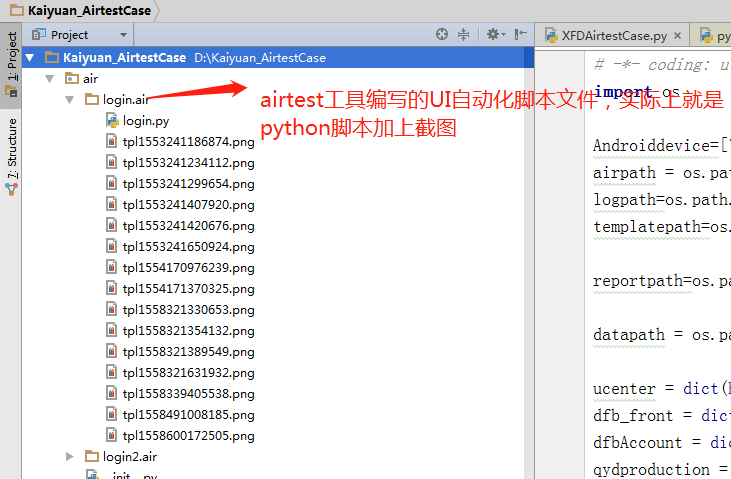The height and width of the screenshot is (479, 731).
Task: Click the ucenter variable in editor
Action: (x=624, y=389)
